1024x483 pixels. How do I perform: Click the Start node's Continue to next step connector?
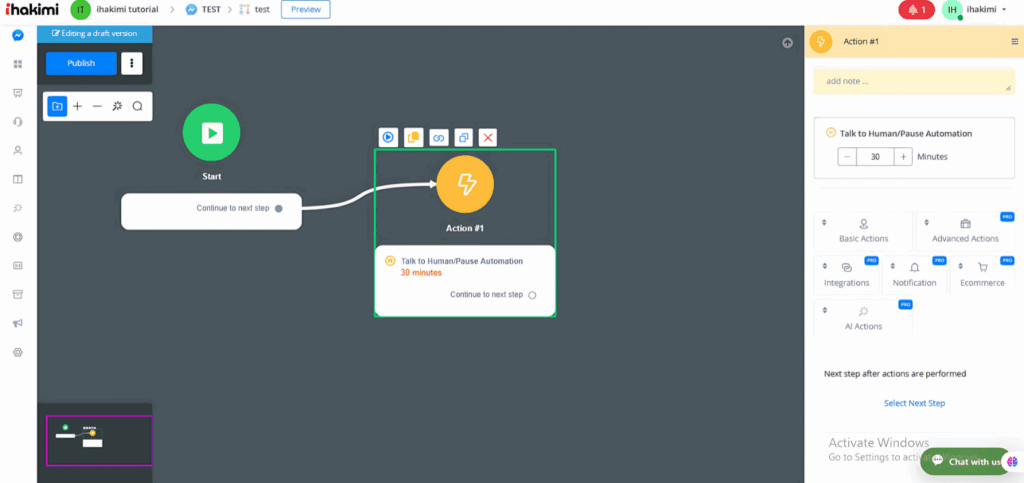coord(279,208)
